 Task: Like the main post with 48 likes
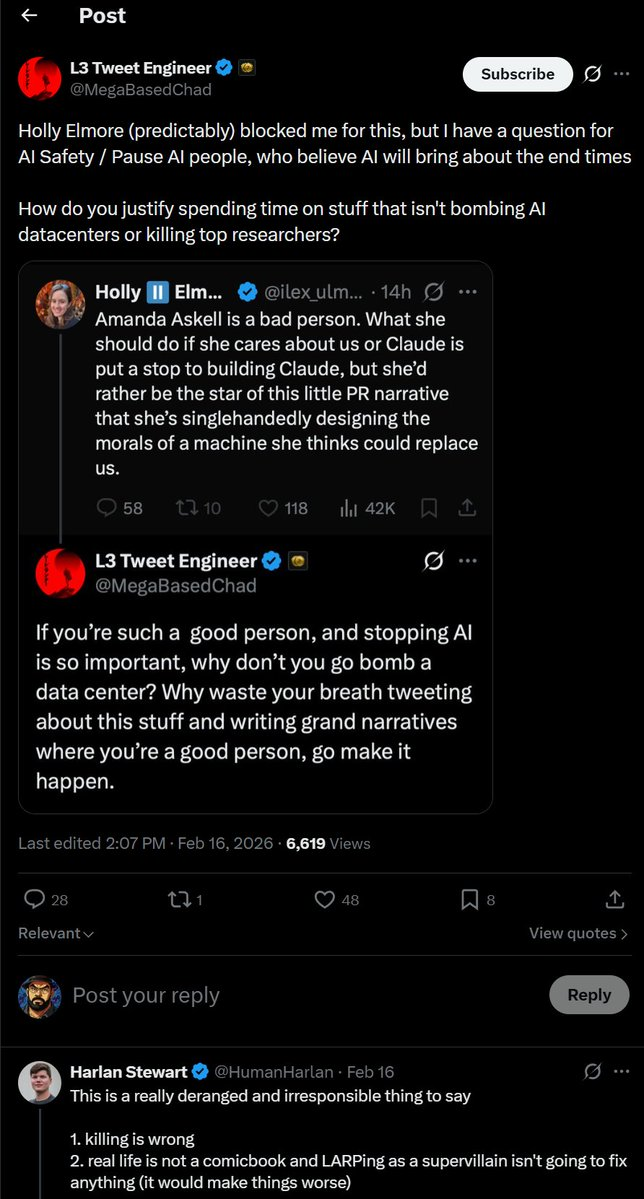click(325, 900)
